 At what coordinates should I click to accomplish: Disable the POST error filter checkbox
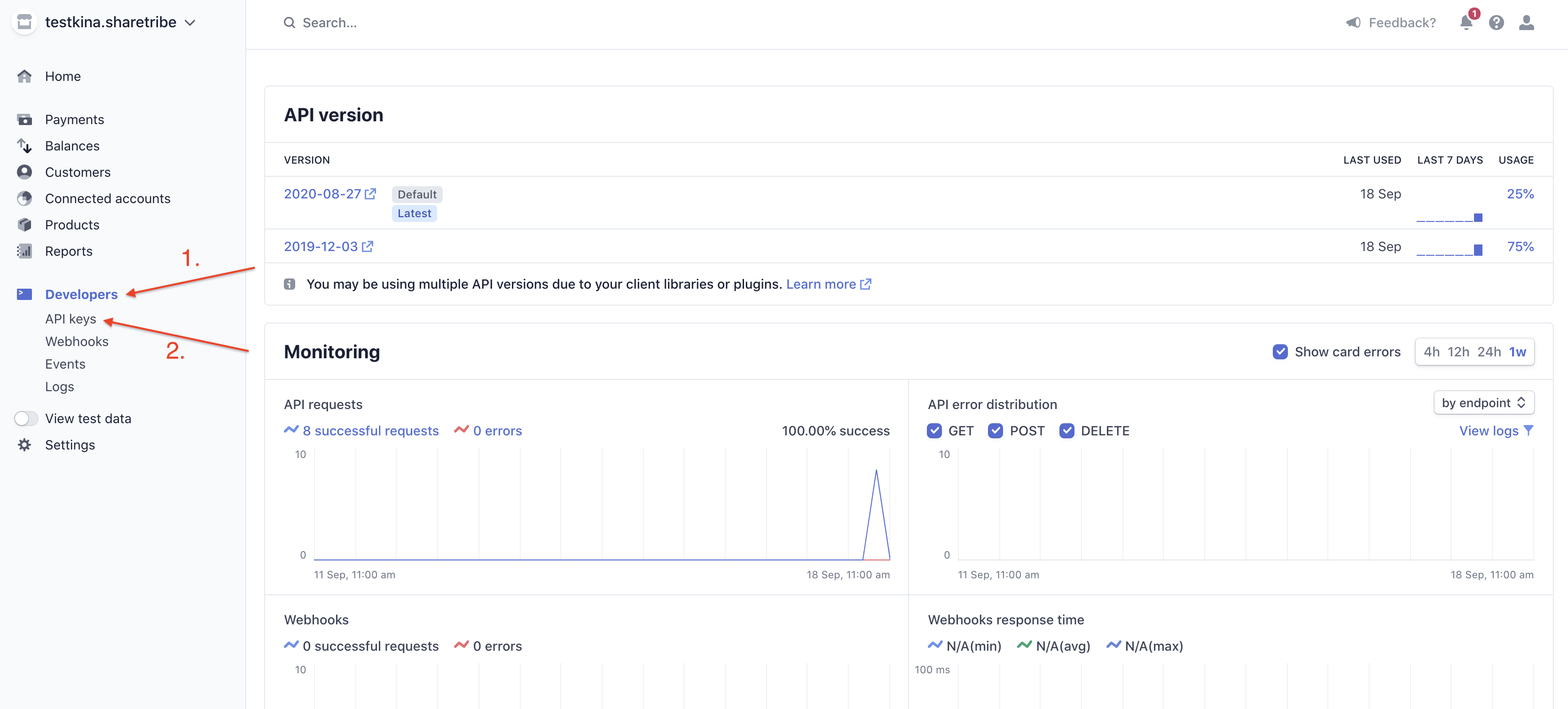(x=996, y=431)
